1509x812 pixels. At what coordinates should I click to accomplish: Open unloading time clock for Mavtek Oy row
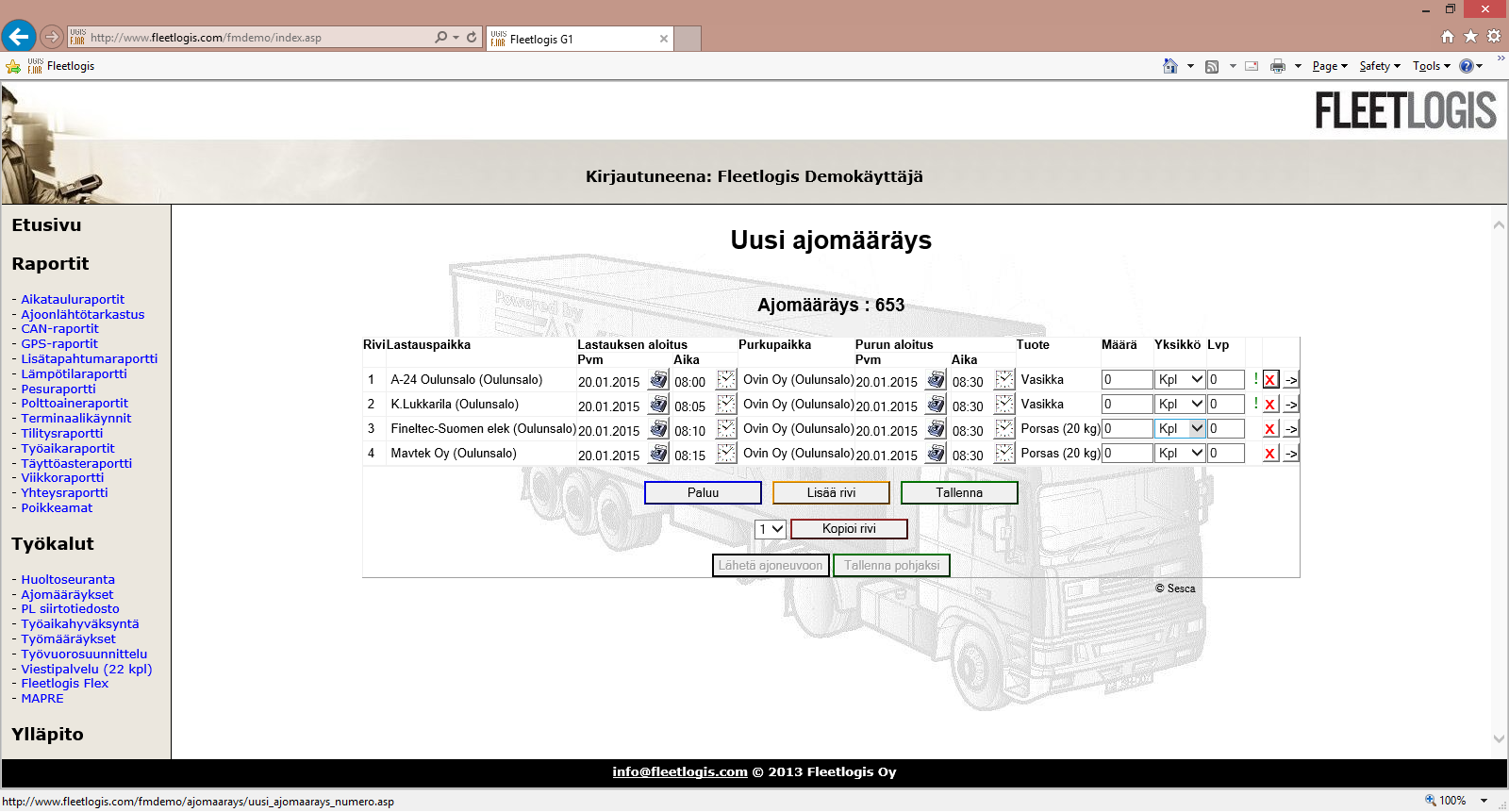click(x=1004, y=454)
